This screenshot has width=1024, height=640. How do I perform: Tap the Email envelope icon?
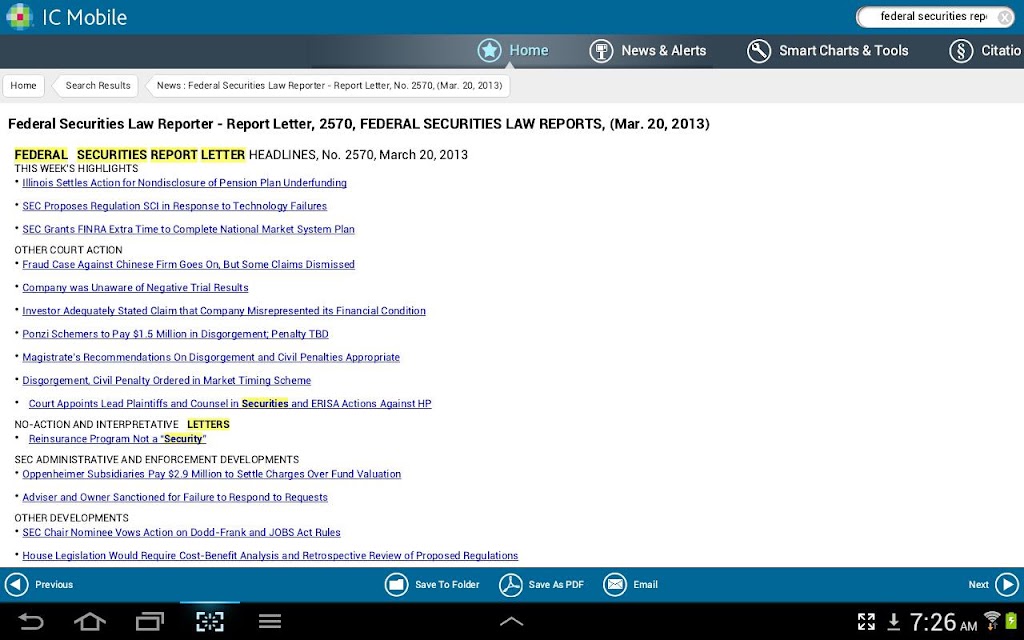(x=615, y=584)
